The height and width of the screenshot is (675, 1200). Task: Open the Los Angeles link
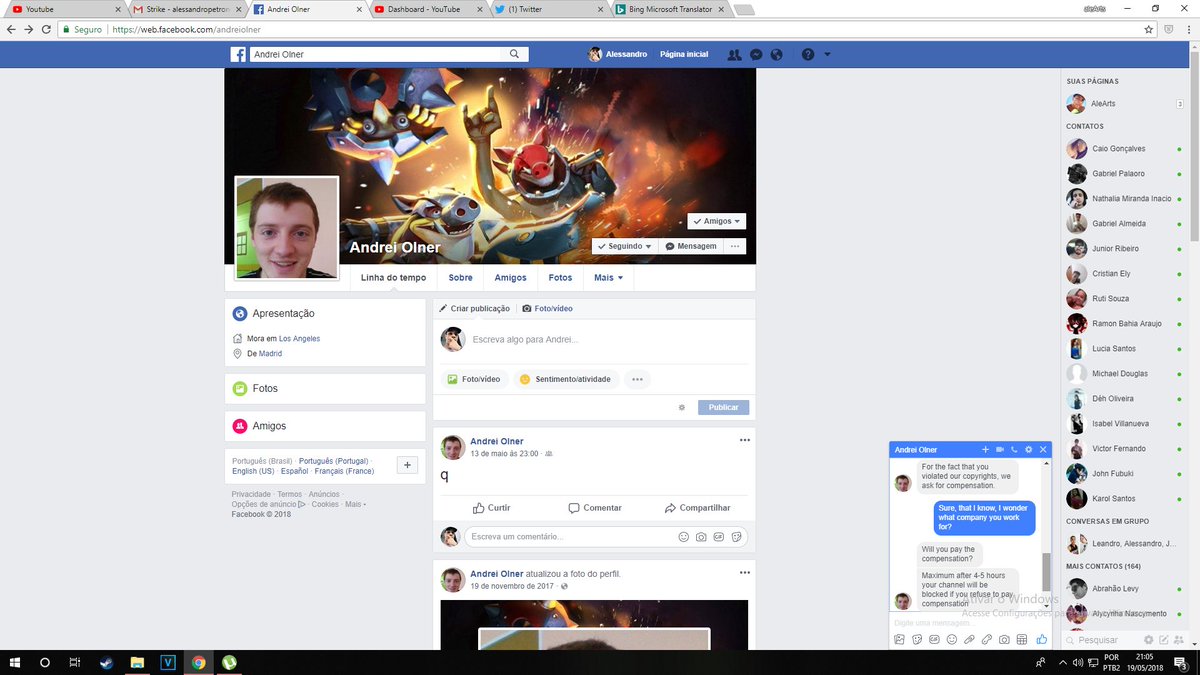[299, 339]
